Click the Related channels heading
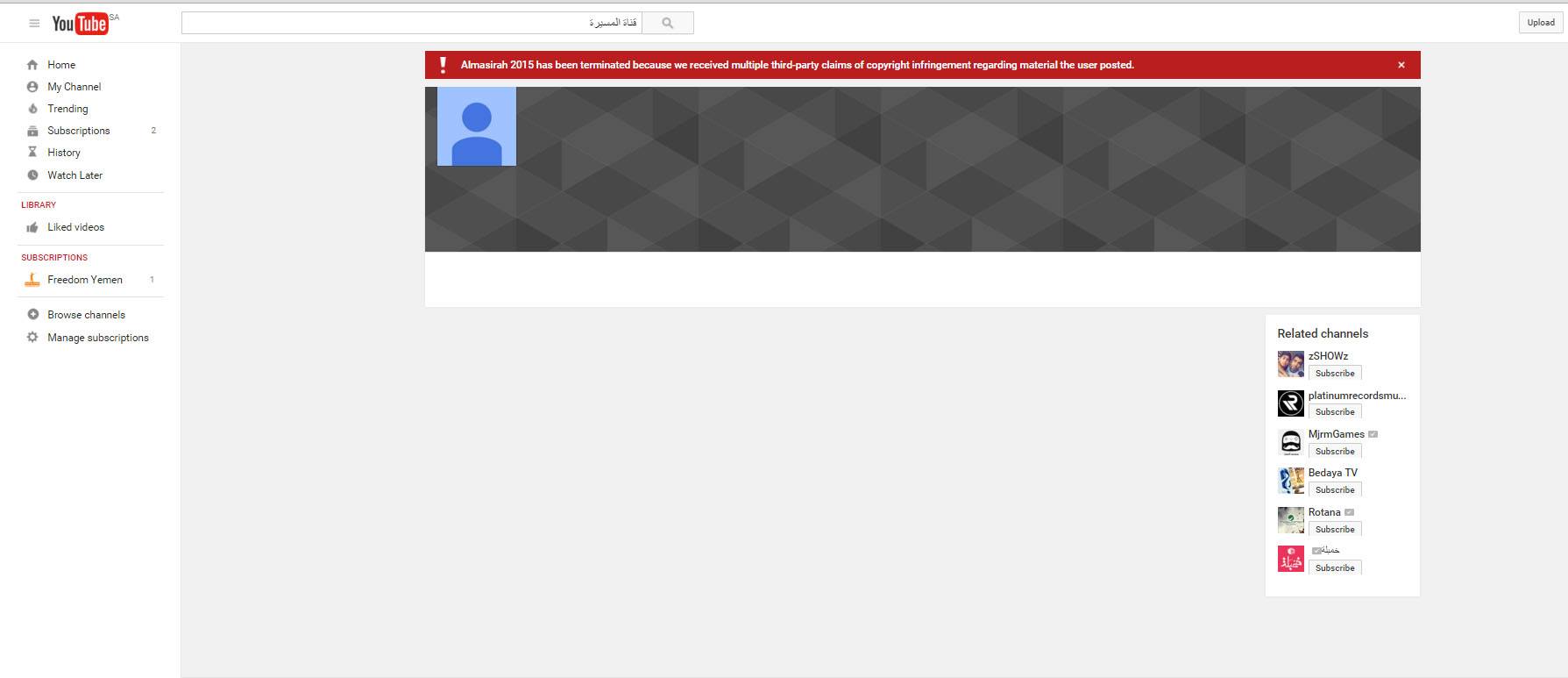This screenshot has height=678, width=1568. pos(1323,333)
